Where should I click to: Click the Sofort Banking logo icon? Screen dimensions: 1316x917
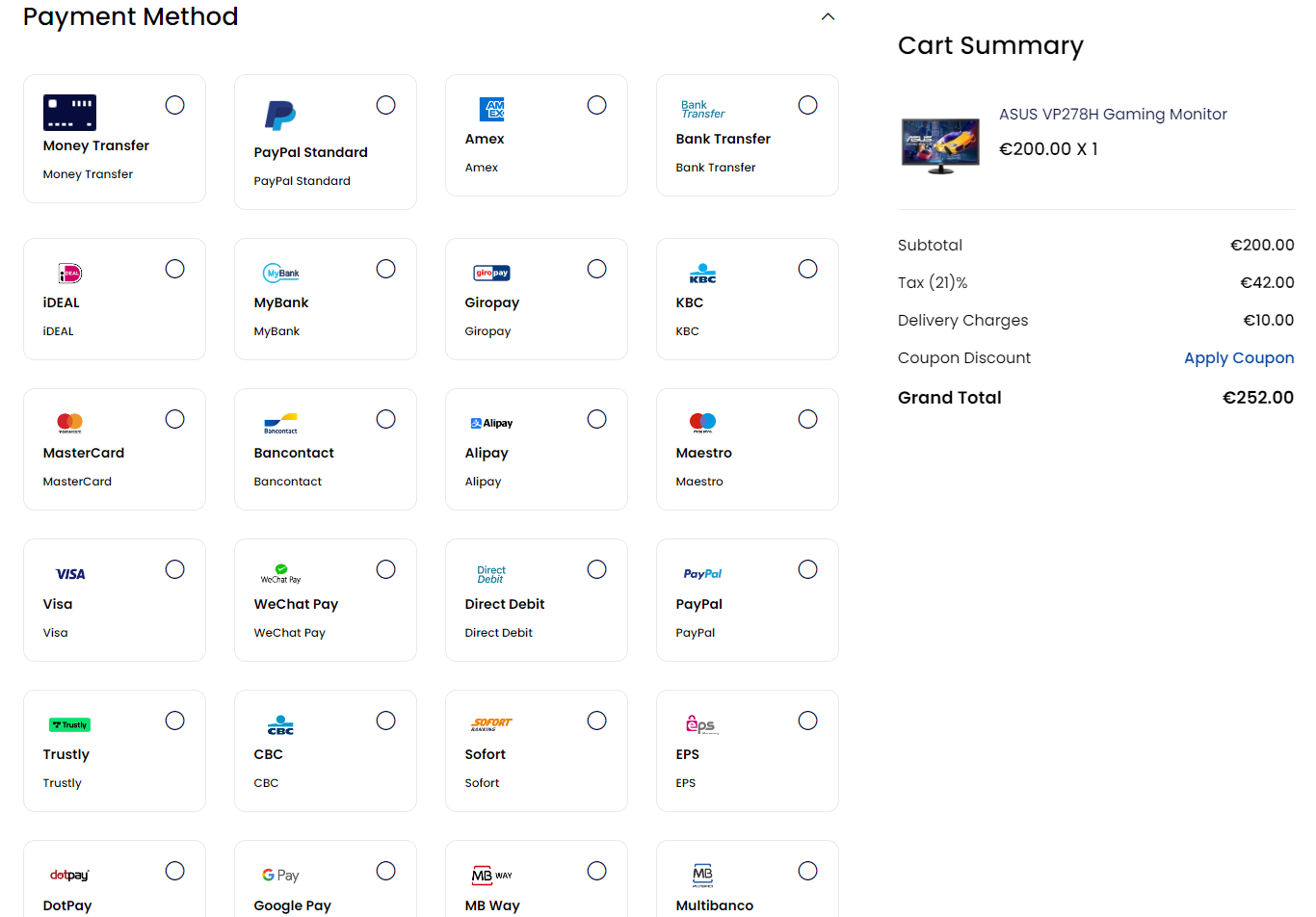pyautogui.click(x=491, y=724)
